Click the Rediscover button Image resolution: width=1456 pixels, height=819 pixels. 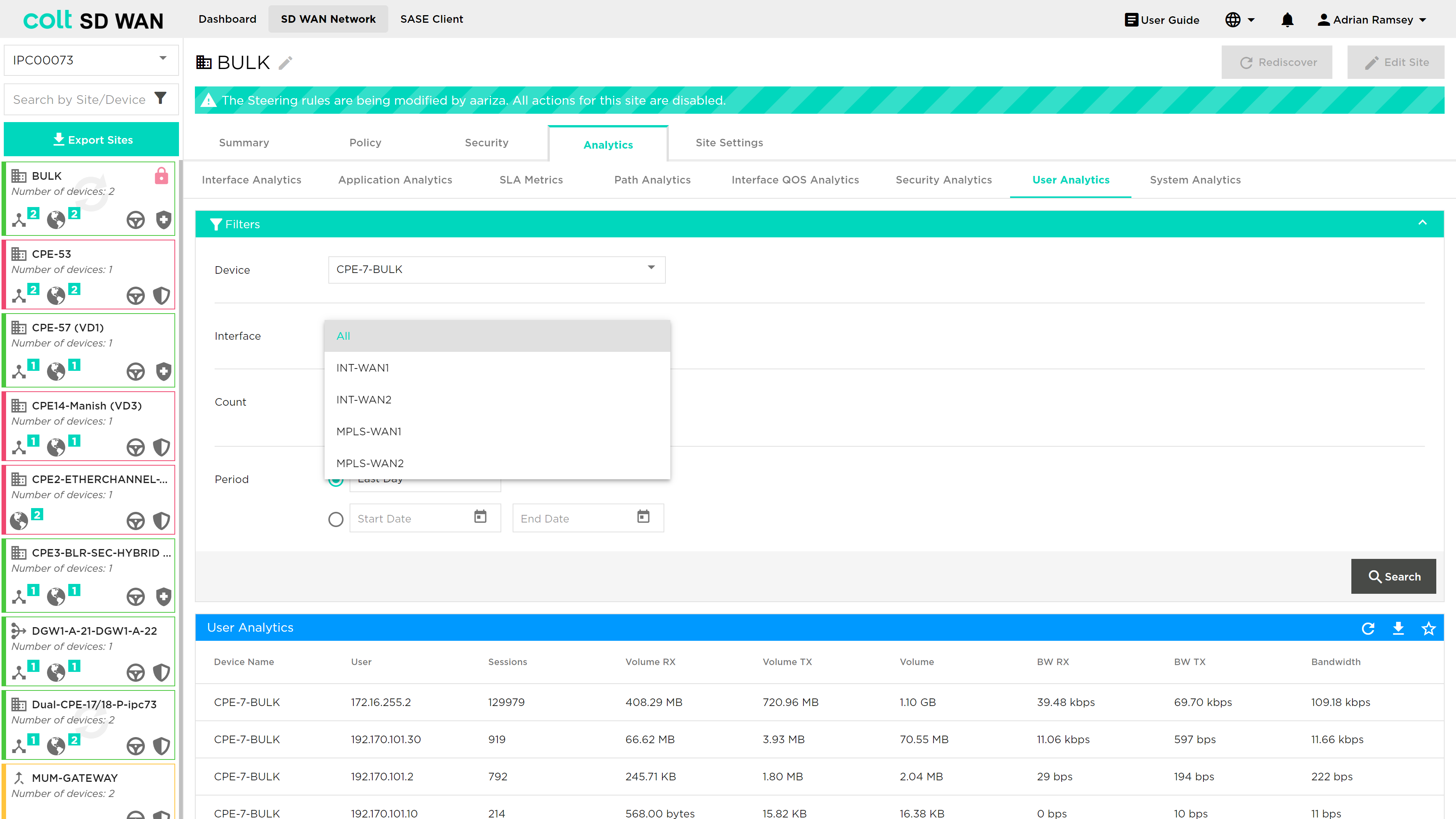1277,62
